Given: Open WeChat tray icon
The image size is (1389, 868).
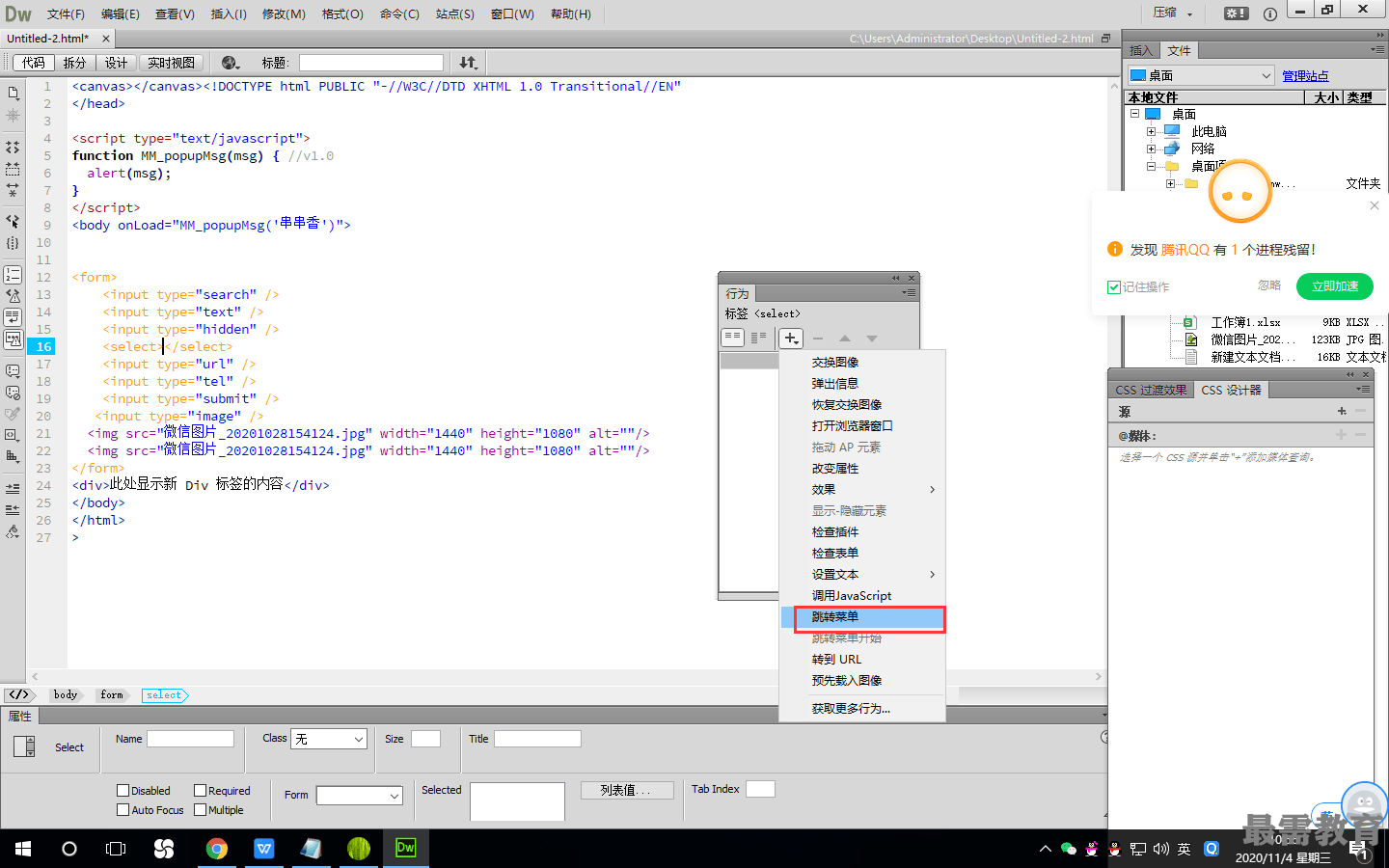Looking at the screenshot, I should pyautogui.click(x=1068, y=849).
